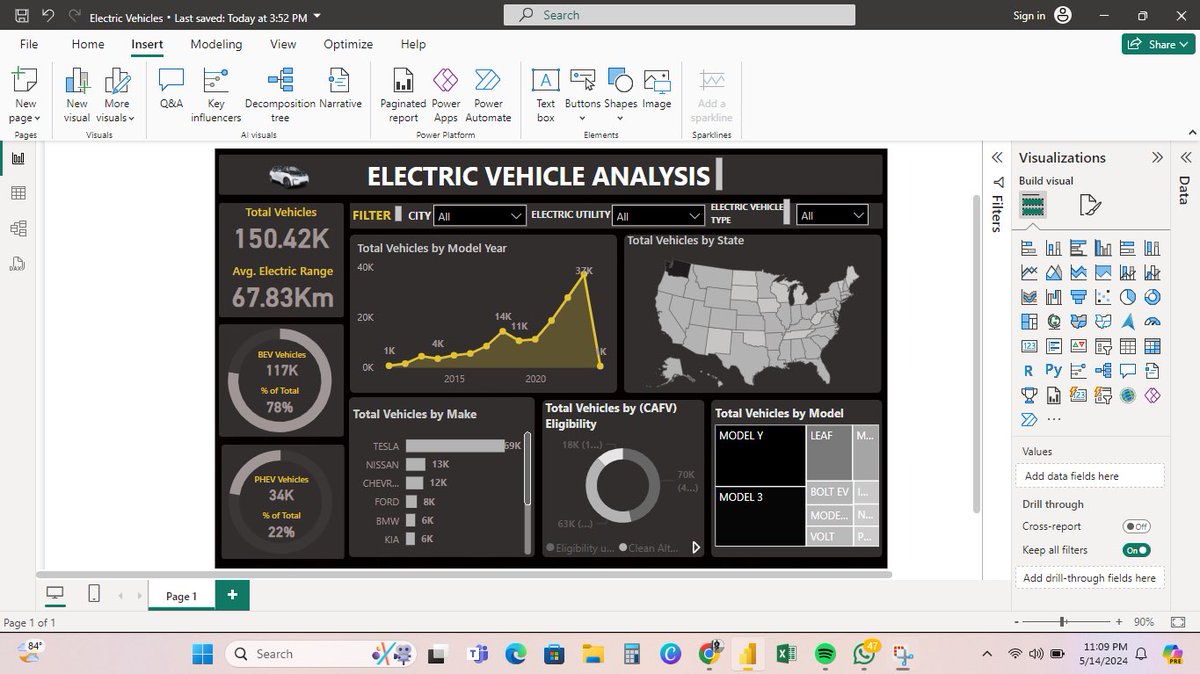This screenshot has height=674, width=1200.
Task: Open Spotify from the taskbar
Action: [x=825, y=653]
